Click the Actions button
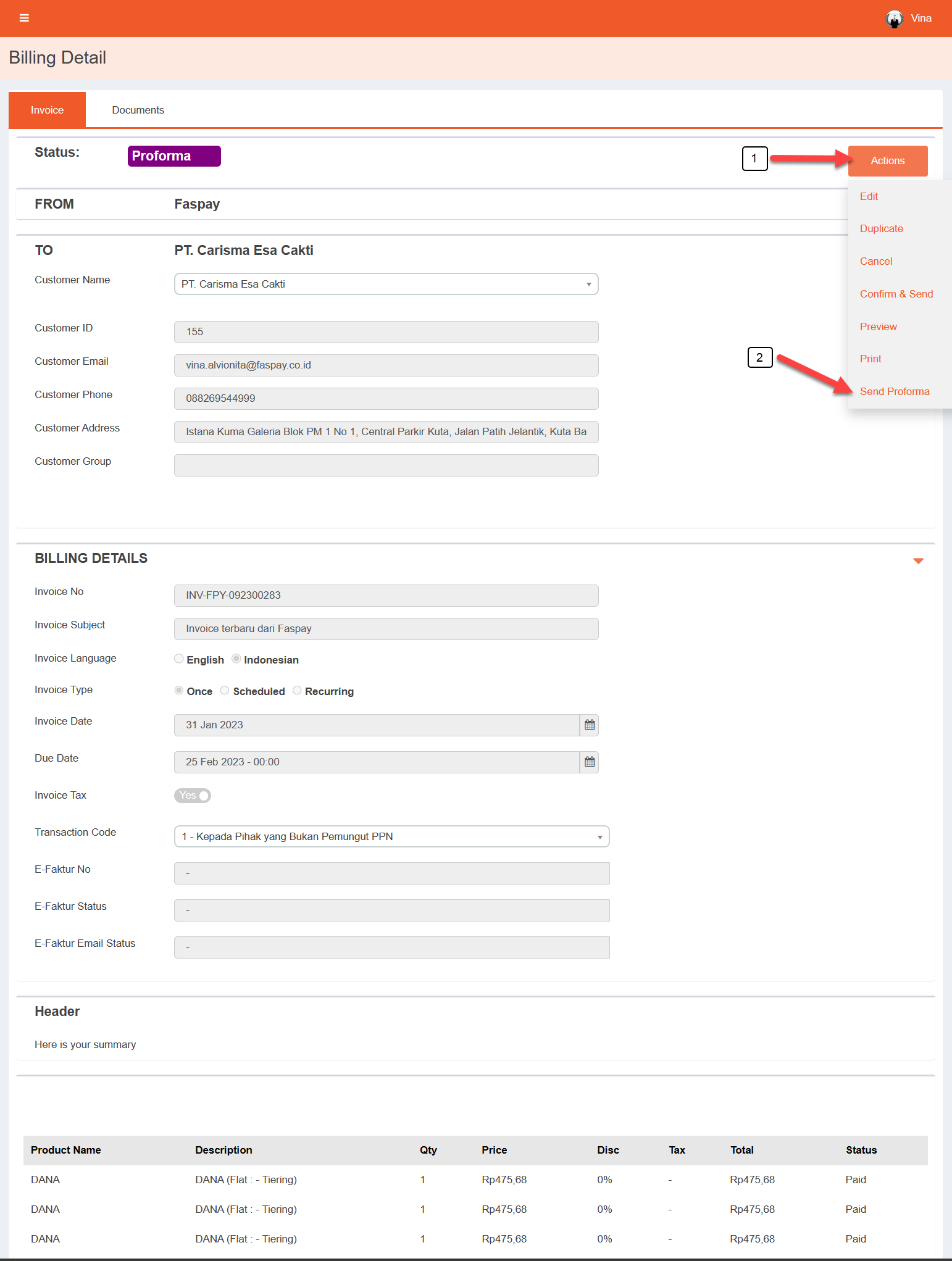Screen dimensions: 952x1261 click(887, 160)
